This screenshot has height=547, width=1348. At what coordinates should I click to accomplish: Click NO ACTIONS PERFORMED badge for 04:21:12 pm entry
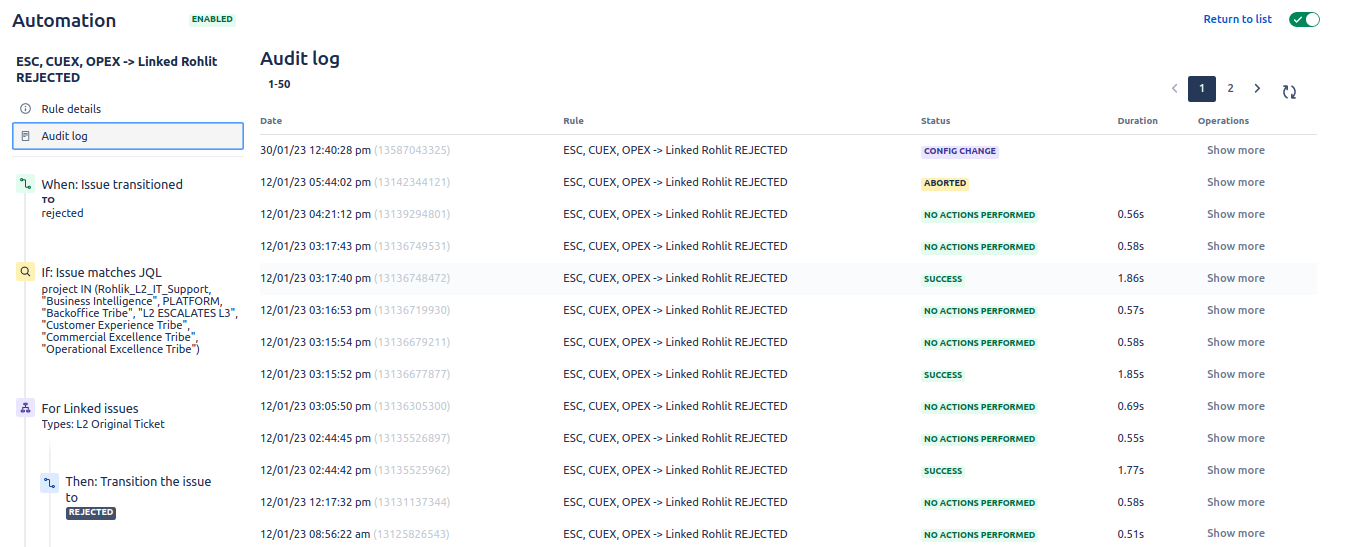tap(979, 215)
